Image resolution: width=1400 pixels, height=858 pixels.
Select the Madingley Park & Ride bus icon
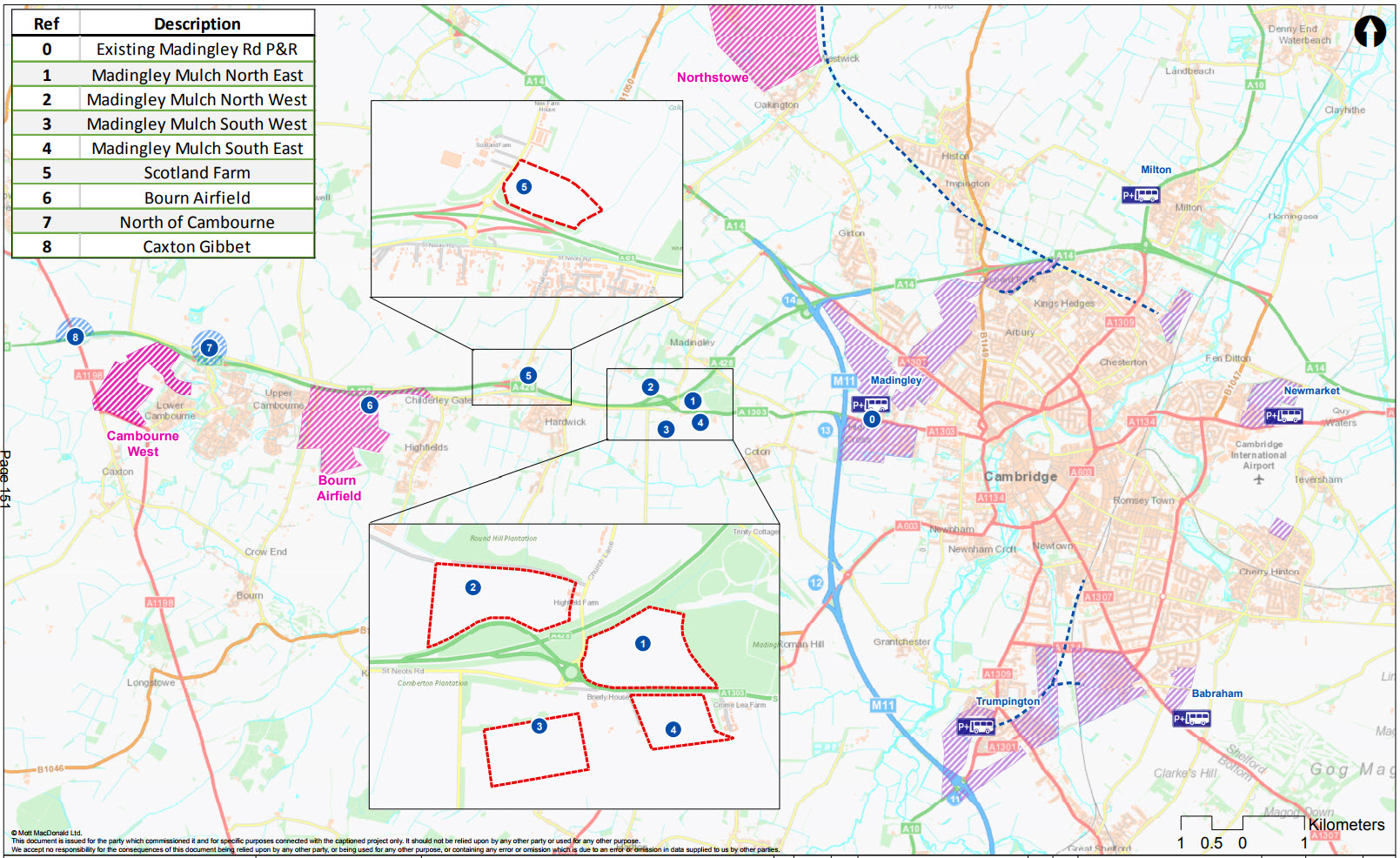point(870,404)
